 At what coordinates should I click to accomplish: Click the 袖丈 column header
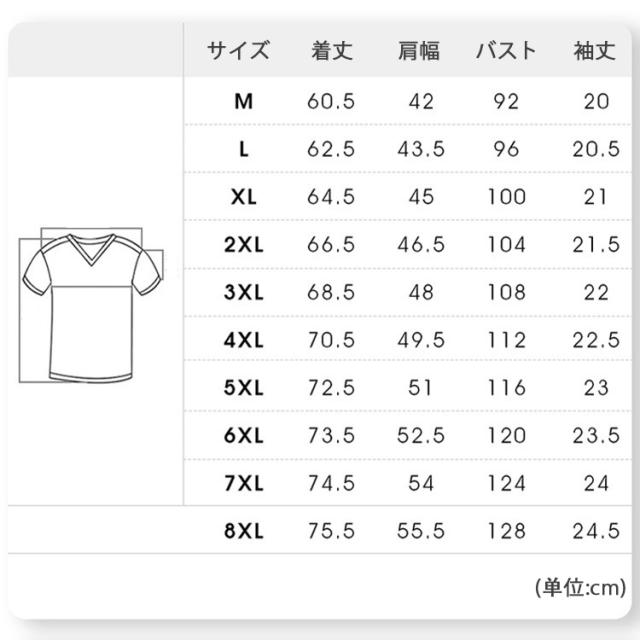click(596, 51)
